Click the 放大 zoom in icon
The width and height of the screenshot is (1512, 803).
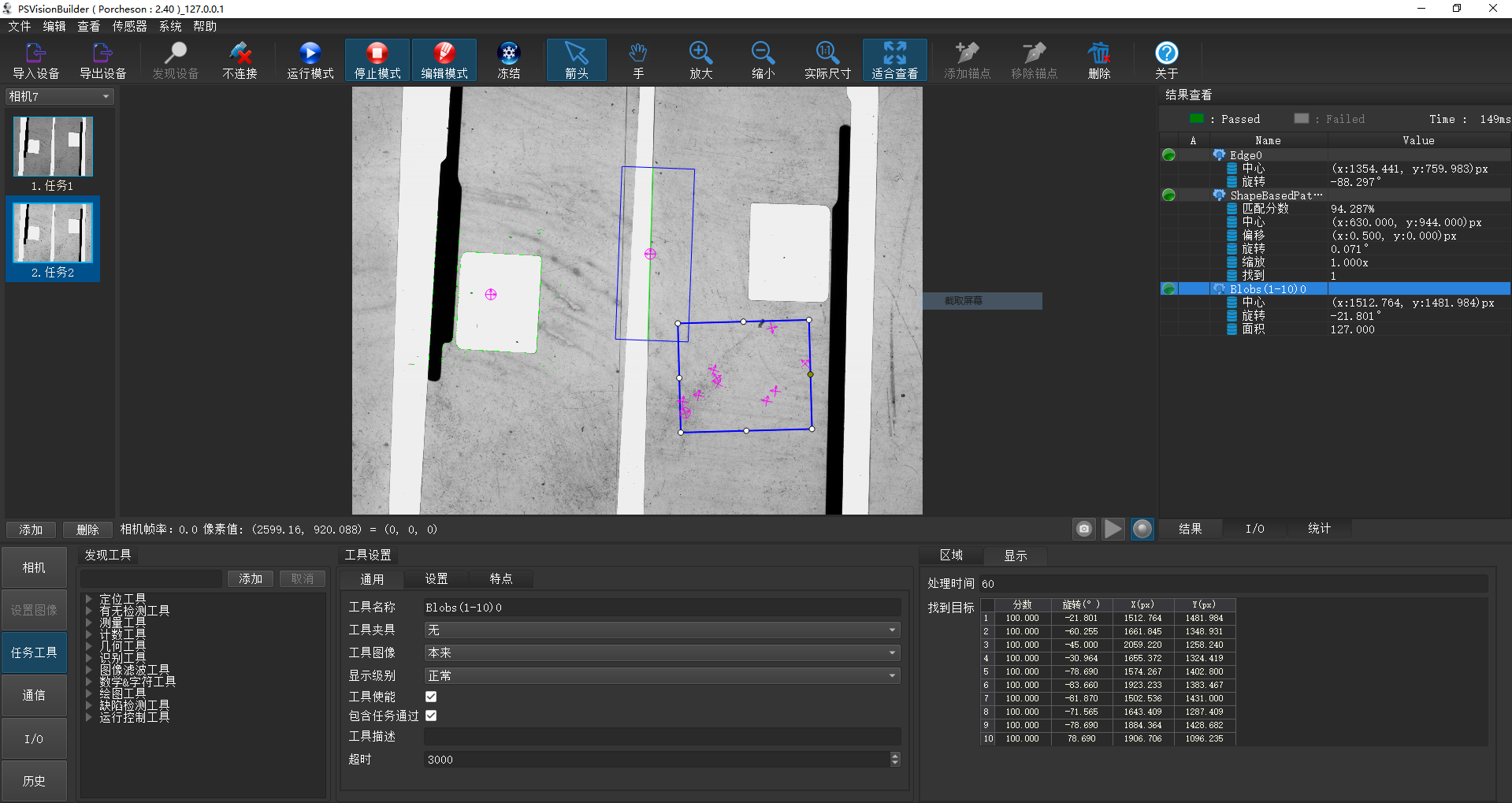[700, 54]
